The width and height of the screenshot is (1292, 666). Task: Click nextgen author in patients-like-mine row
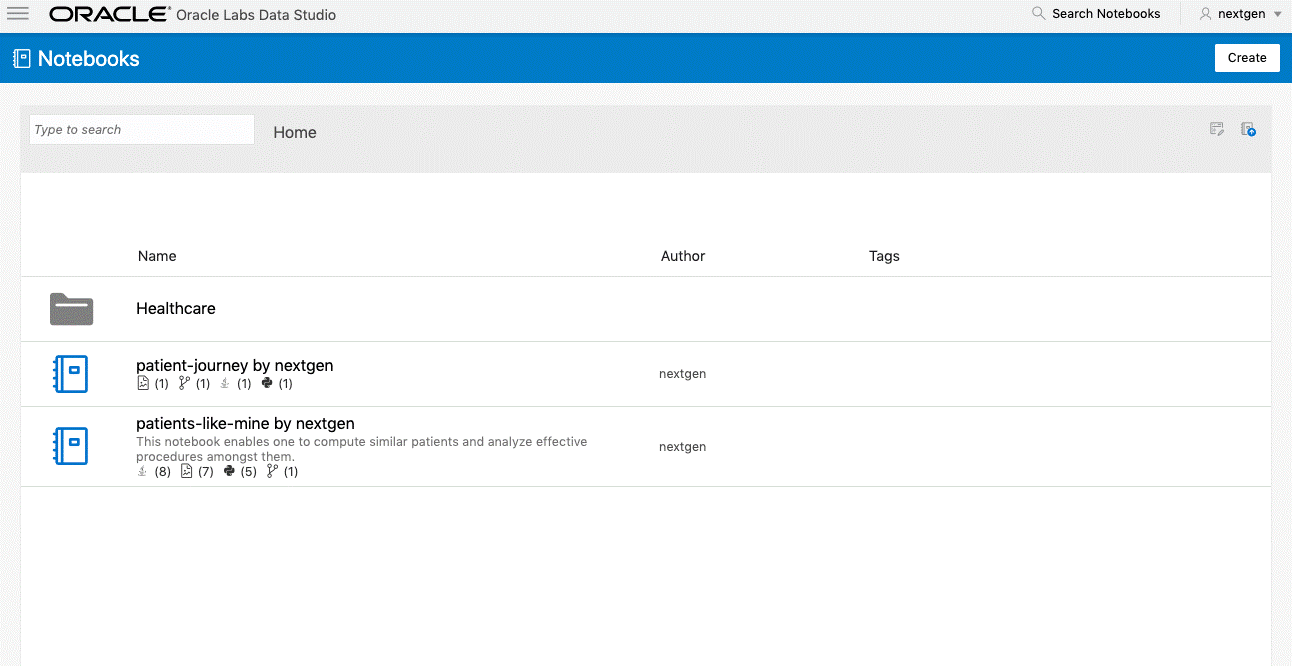683,447
